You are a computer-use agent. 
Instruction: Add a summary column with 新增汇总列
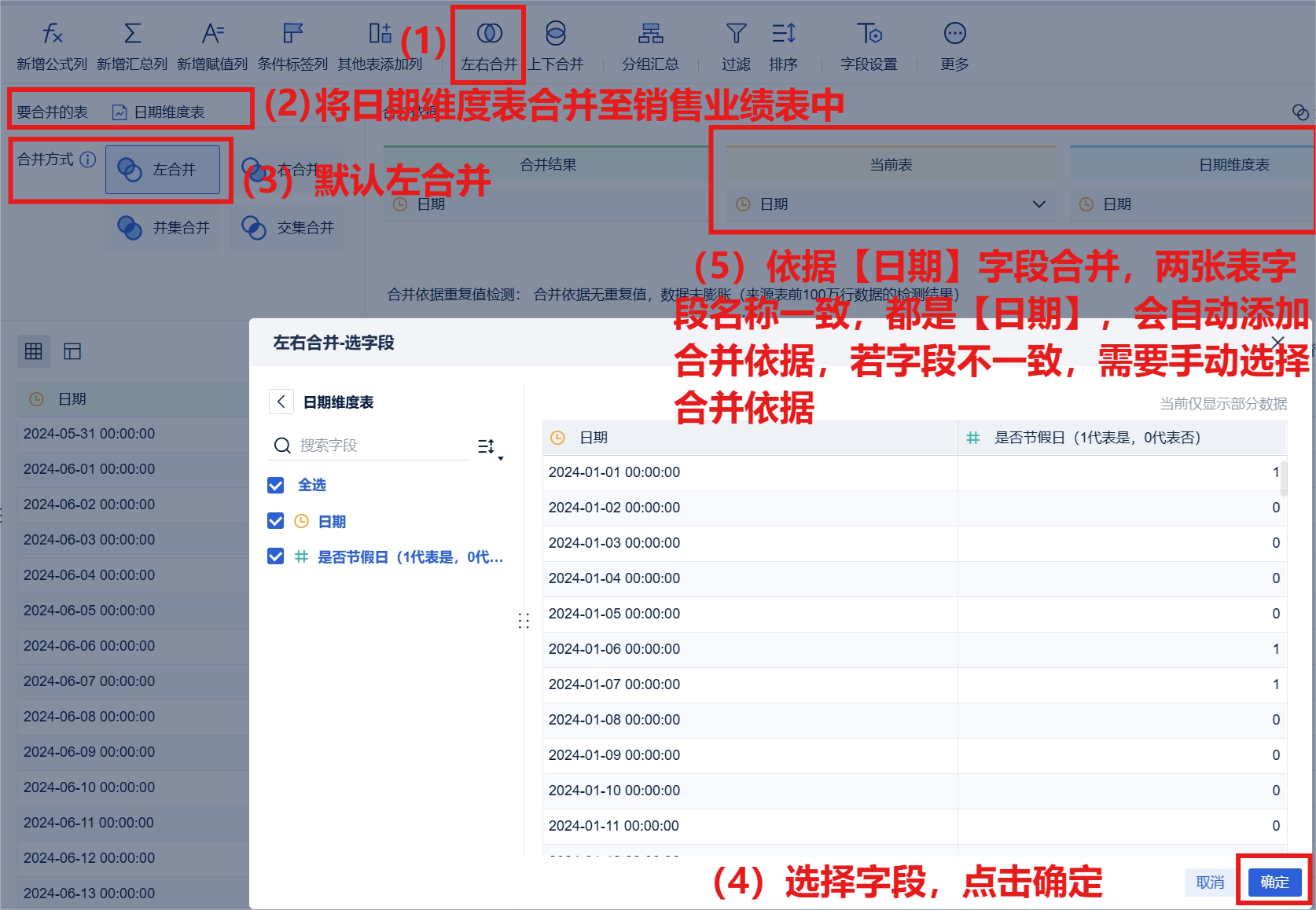132,47
